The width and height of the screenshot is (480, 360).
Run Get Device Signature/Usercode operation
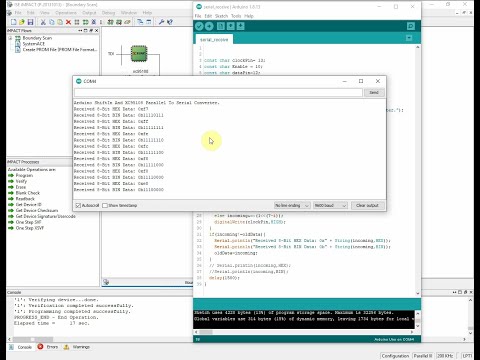pyautogui.click(x=46, y=216)
